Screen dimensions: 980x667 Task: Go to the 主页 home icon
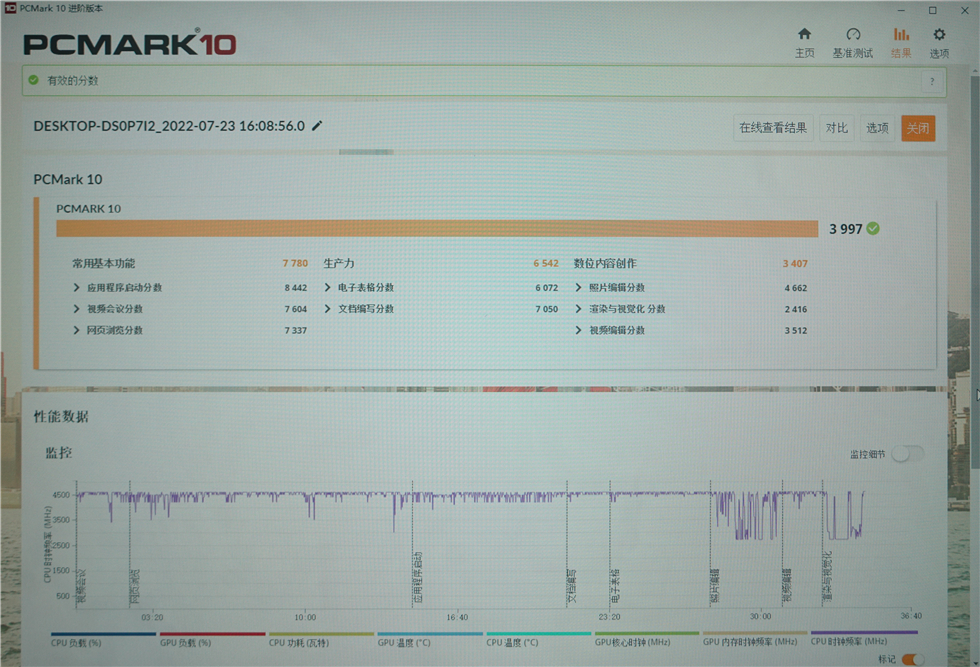pyautogui.click(x=804, y=34)
